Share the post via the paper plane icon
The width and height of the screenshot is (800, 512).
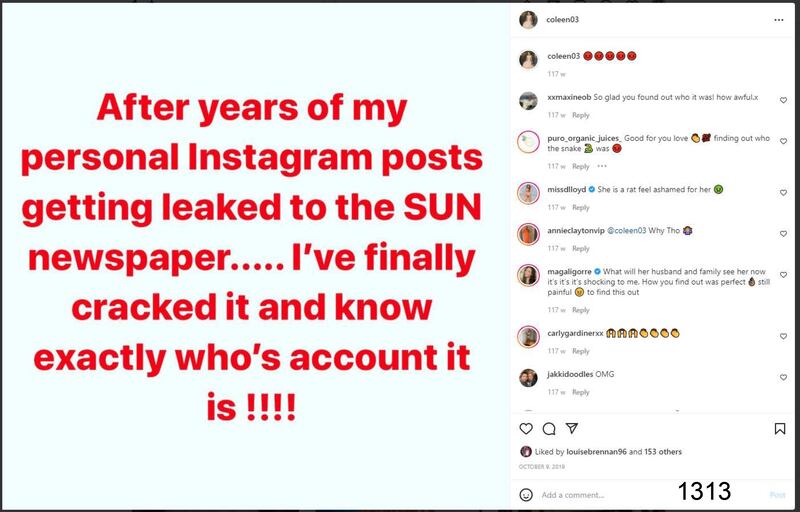pos(570,429)
